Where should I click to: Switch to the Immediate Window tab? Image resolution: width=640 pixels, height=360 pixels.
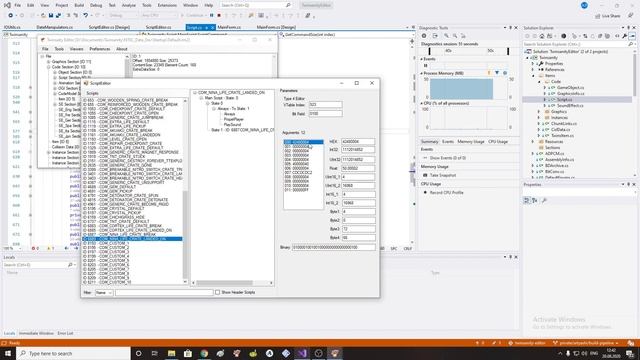(x=36, y=333)
